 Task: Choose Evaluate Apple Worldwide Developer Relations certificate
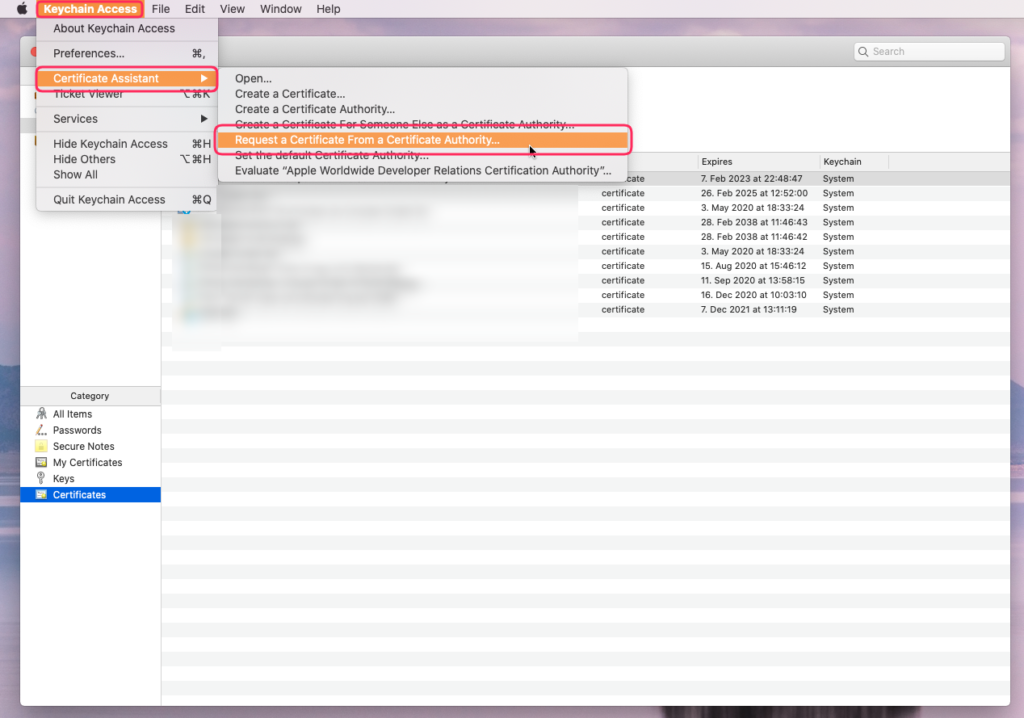point(423,171)
